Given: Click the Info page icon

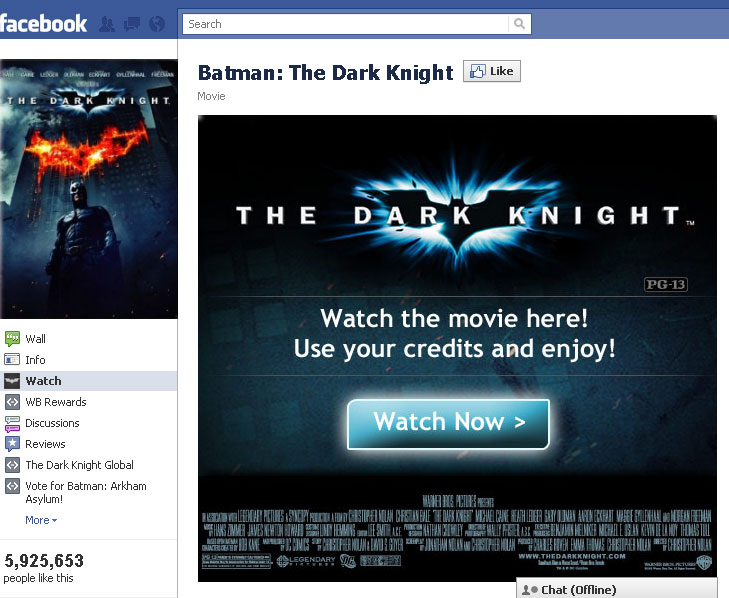Looking at the screenshot, I should click(x=12, y=359).
